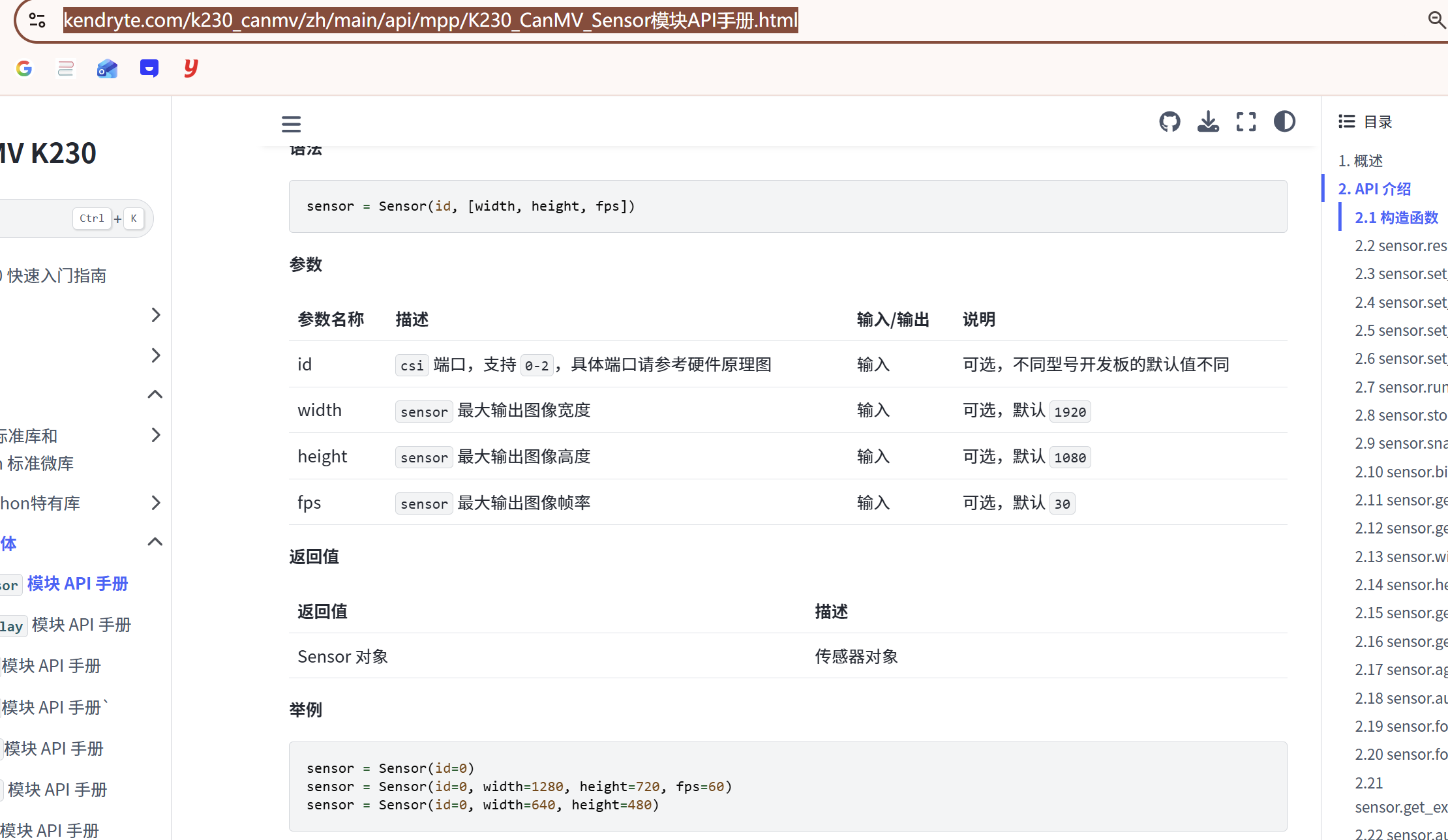
Task: Jump to 2.17 sensor.ag contents entry
Action: pyautogui.click(x=1401, y=670)
